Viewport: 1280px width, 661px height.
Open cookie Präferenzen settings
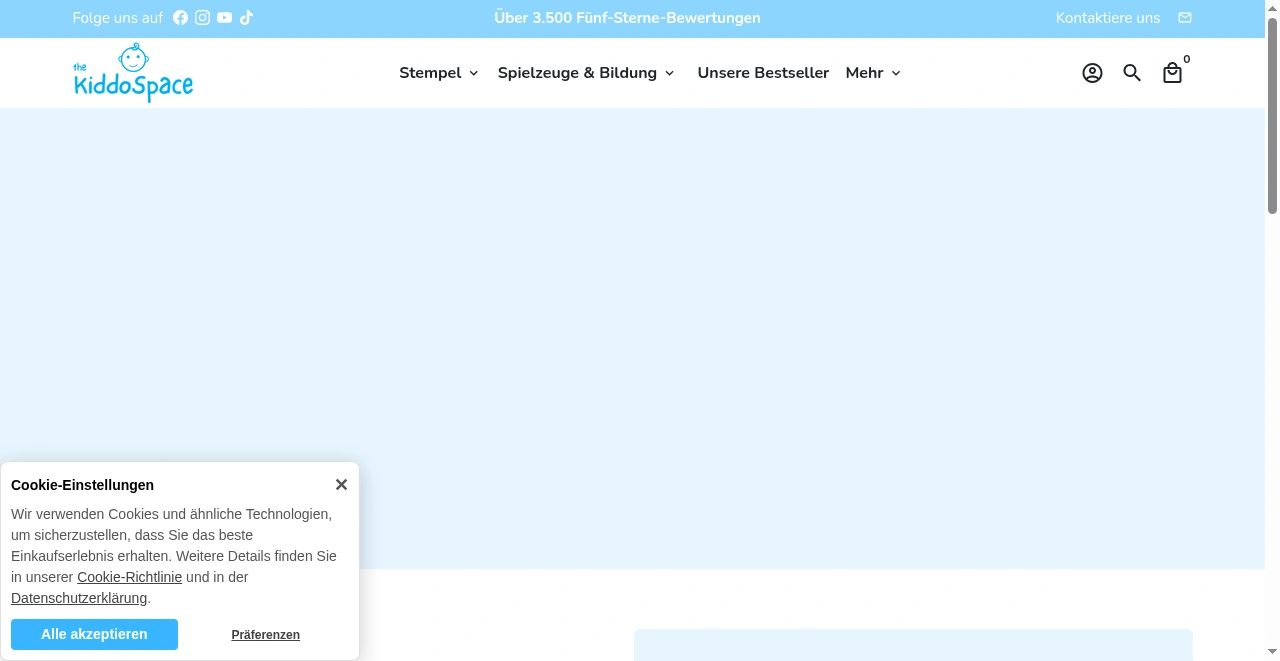pos(265,634)
